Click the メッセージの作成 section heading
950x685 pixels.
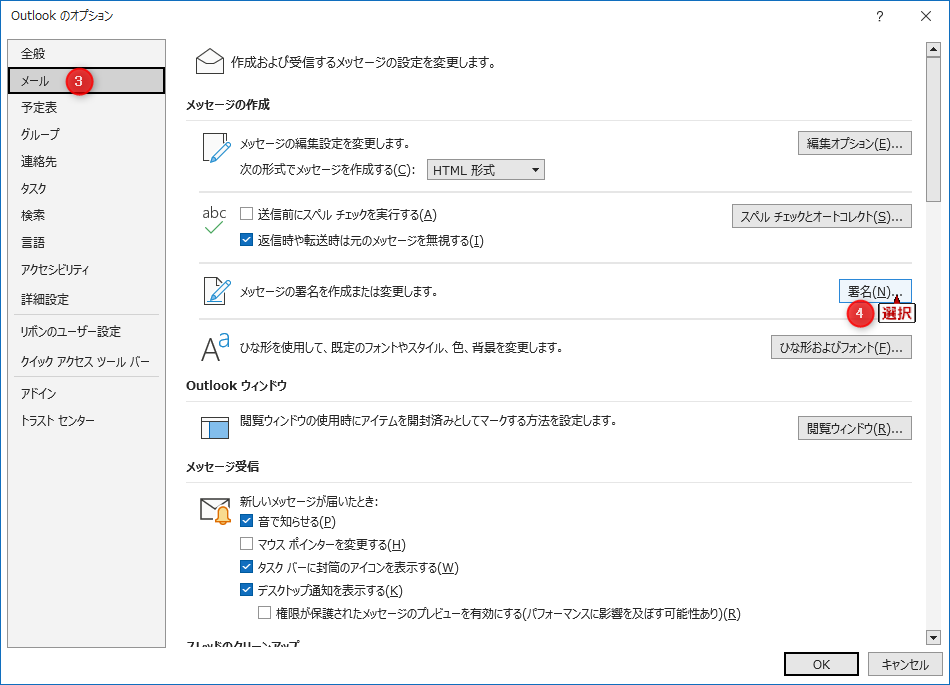[228, 105]
